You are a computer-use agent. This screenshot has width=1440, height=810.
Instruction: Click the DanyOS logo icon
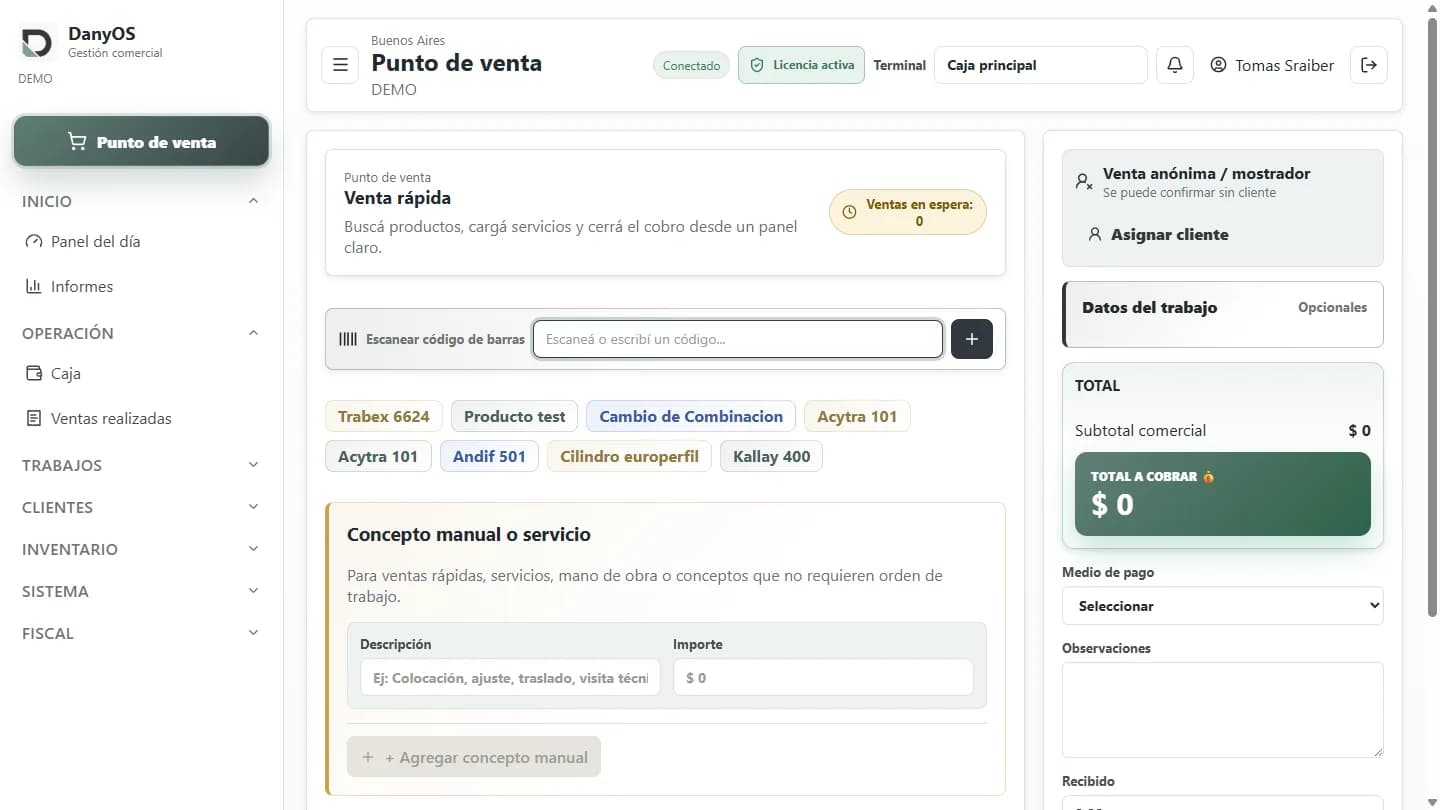37,43
